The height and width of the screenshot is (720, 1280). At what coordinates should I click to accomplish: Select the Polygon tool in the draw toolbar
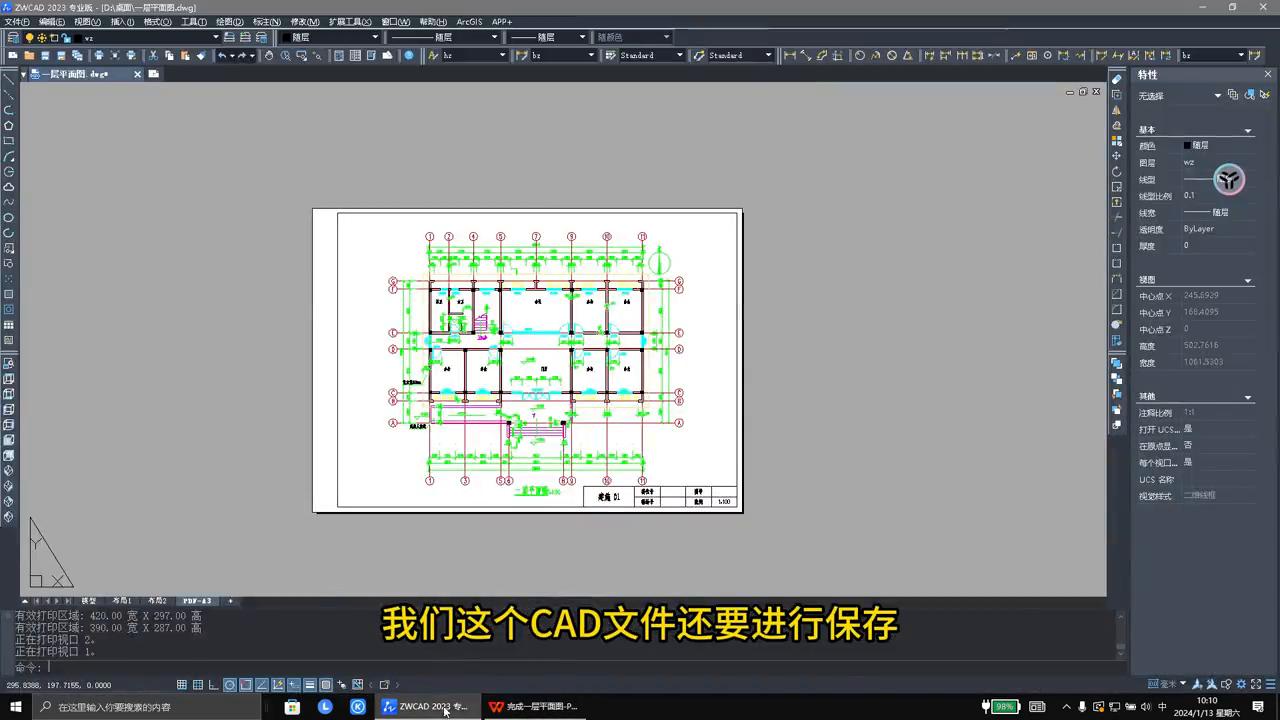click(8, 126)
